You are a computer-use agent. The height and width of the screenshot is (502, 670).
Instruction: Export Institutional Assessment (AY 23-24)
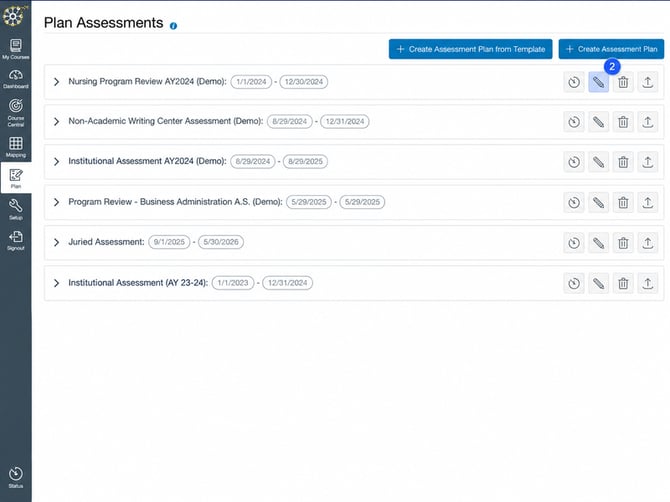[x=647, y=283]
